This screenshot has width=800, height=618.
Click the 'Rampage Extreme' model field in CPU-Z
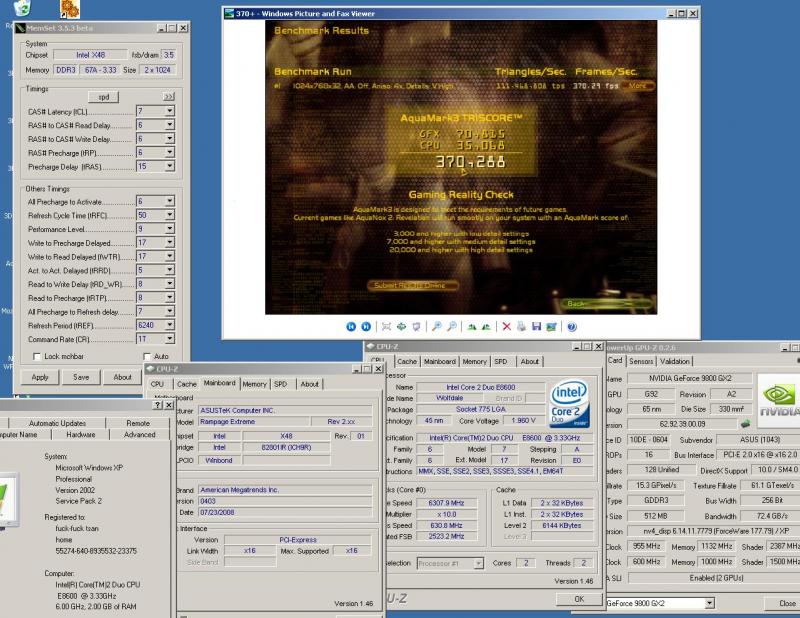click(254, 422)
